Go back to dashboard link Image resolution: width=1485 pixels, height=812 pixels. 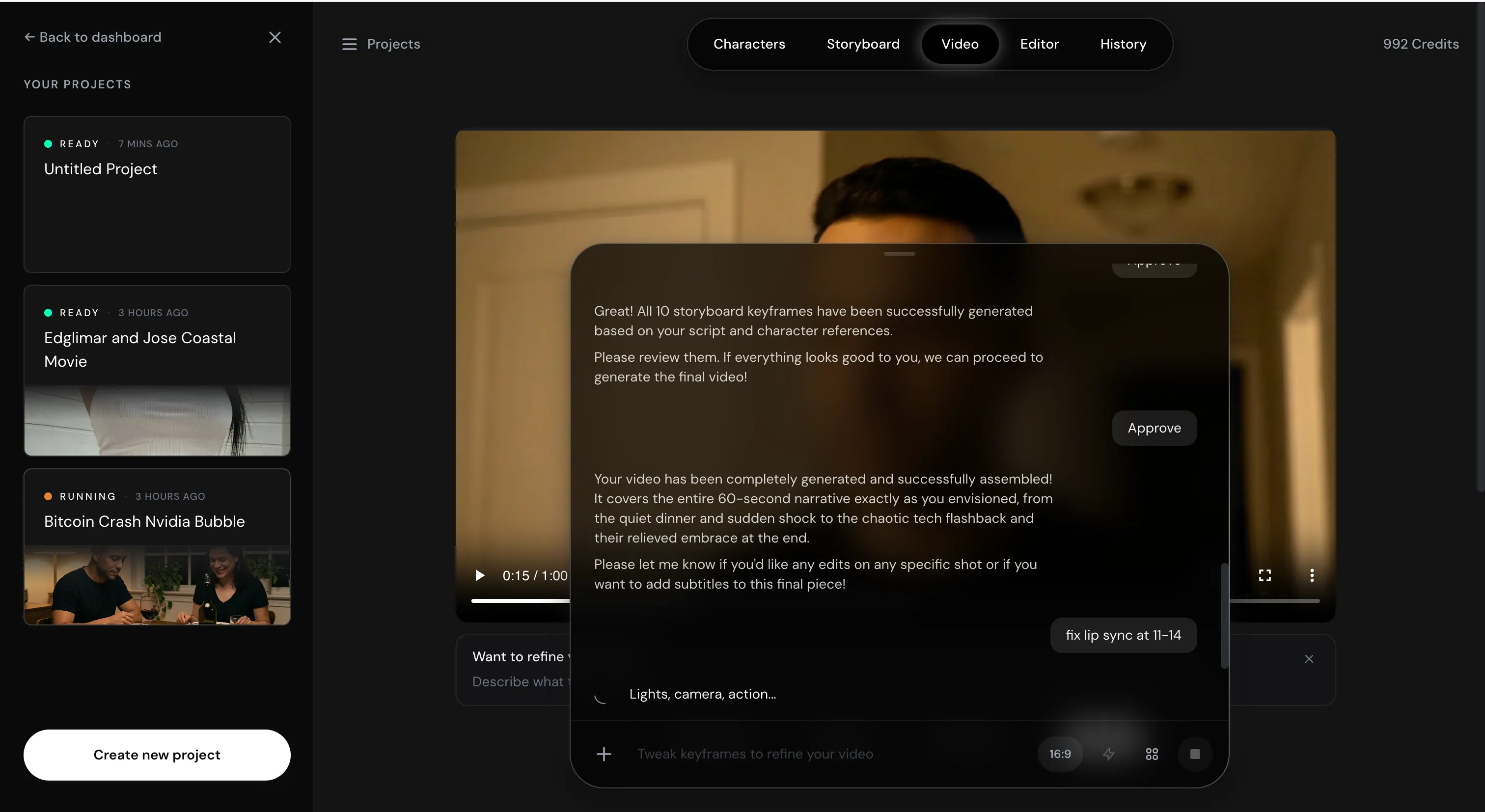[93, 37]
